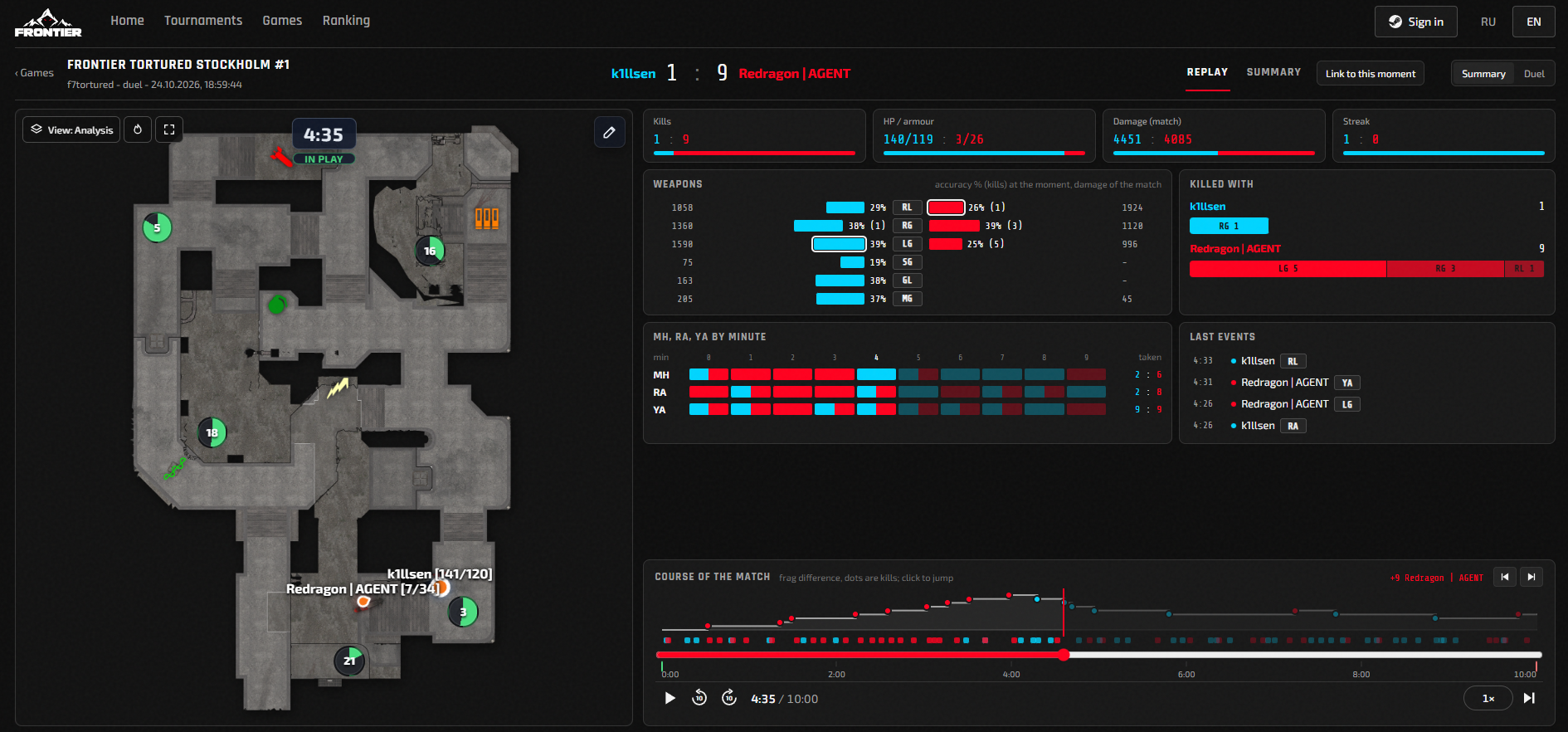Select the red rocket launcher map icon
The width and height of the screenshot is (1568, 732).
click(x=281, y=155)
